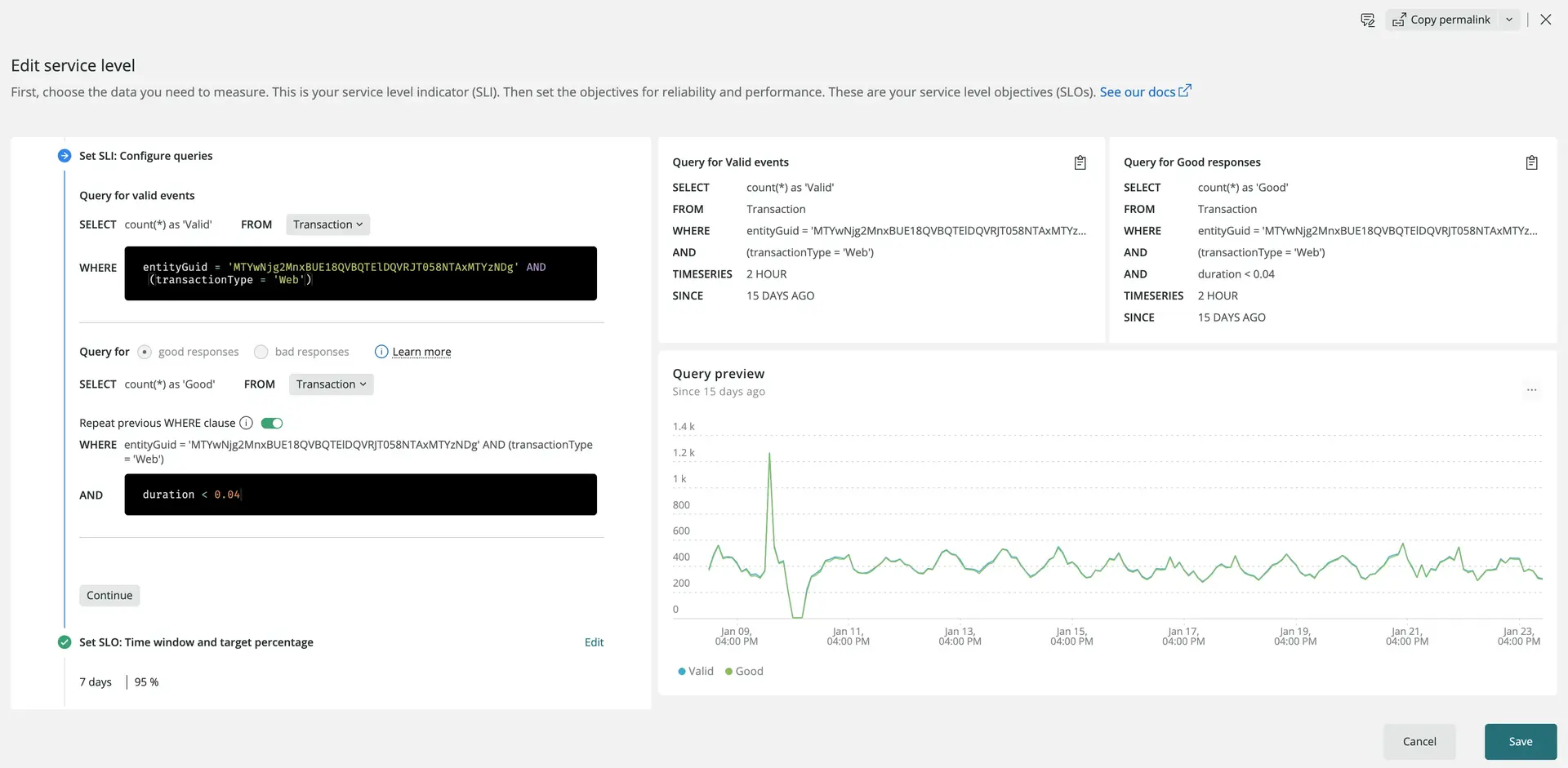Open Transaction dropdown for valid events query
Viewport: 1568px width, 768px height.
pyautogui.click(x=327, y=224)
